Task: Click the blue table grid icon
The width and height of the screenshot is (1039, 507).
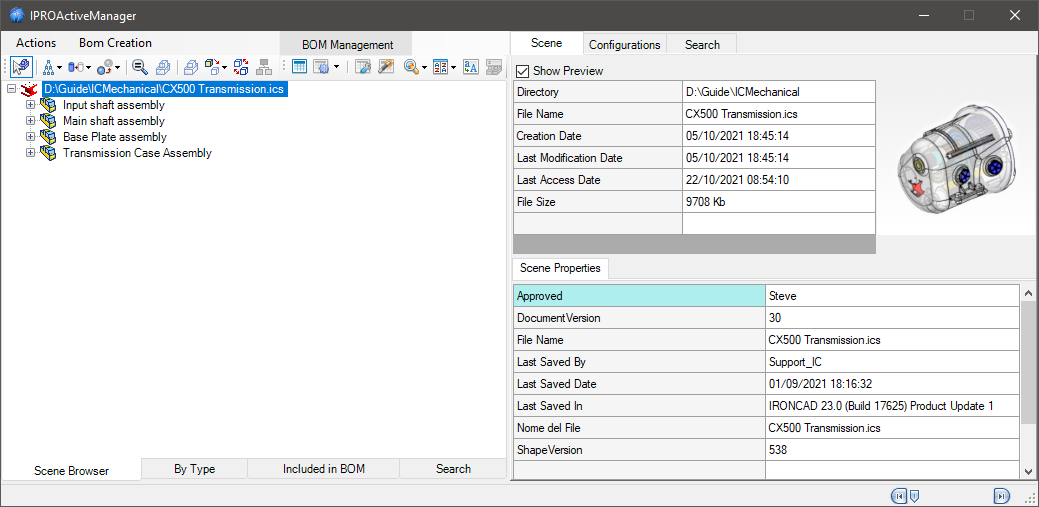Action: [299, 66]
